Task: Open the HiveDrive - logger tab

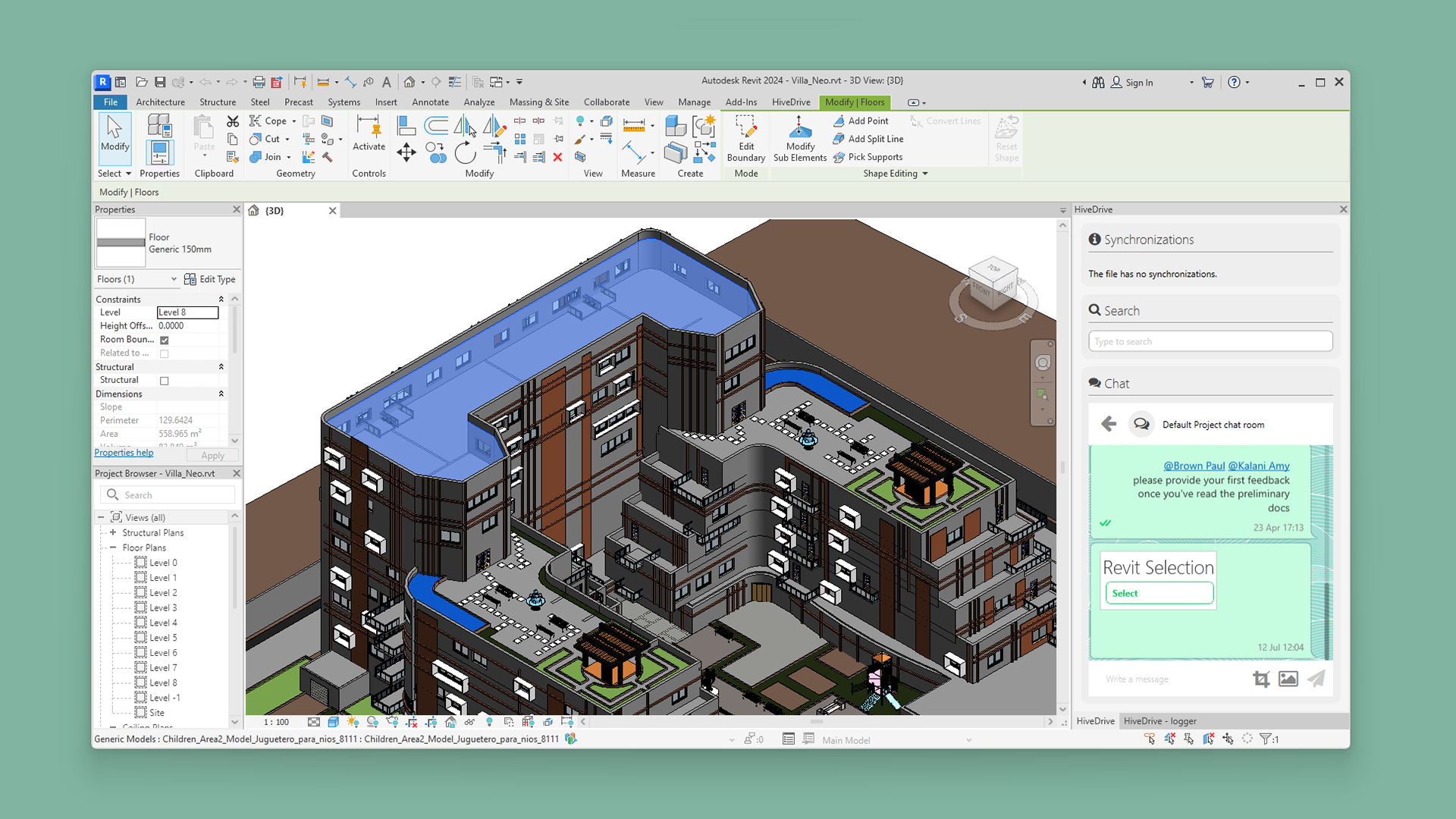Action: [1160, 721]
